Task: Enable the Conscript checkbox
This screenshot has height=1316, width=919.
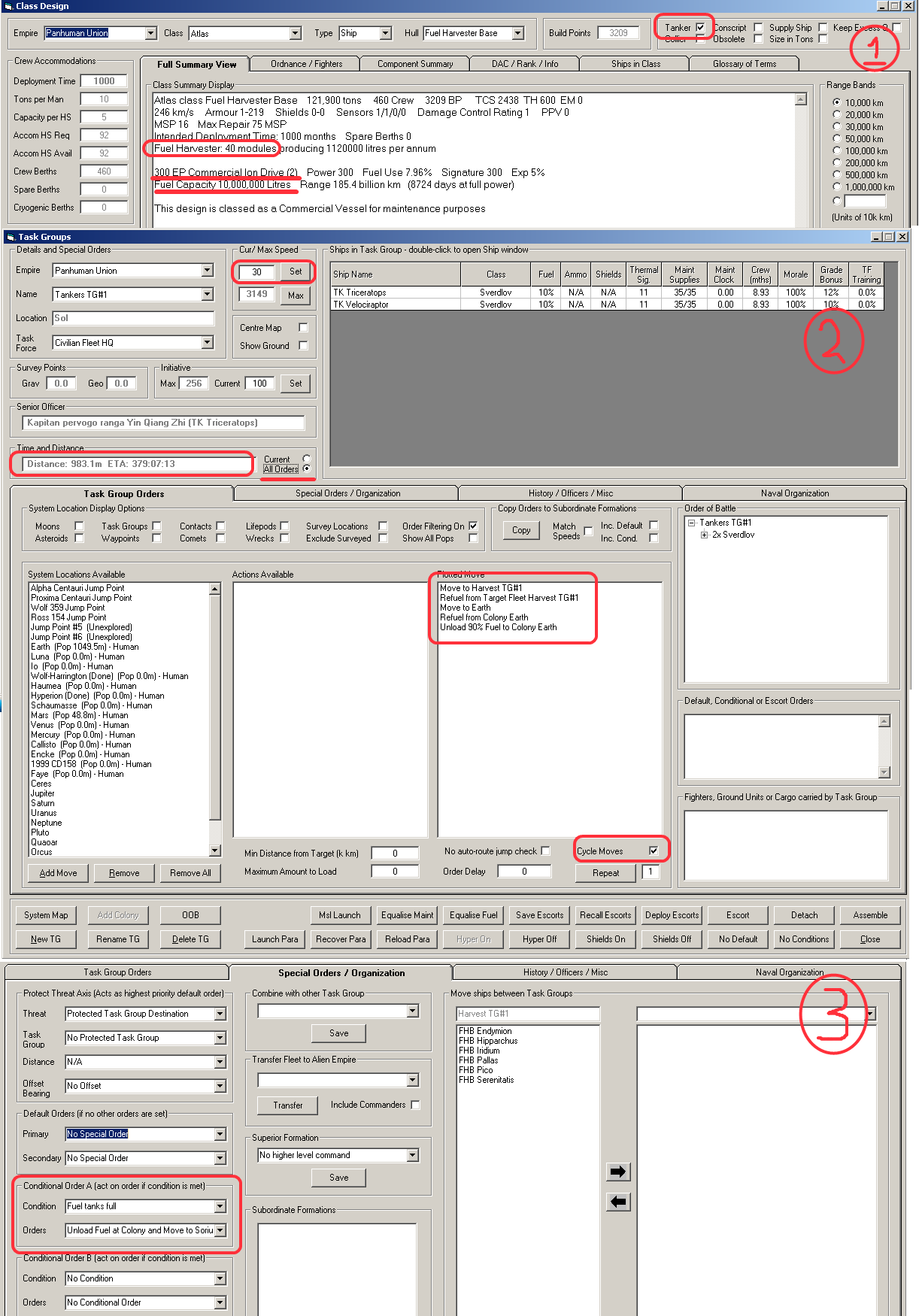Action: tap(758, 27)
